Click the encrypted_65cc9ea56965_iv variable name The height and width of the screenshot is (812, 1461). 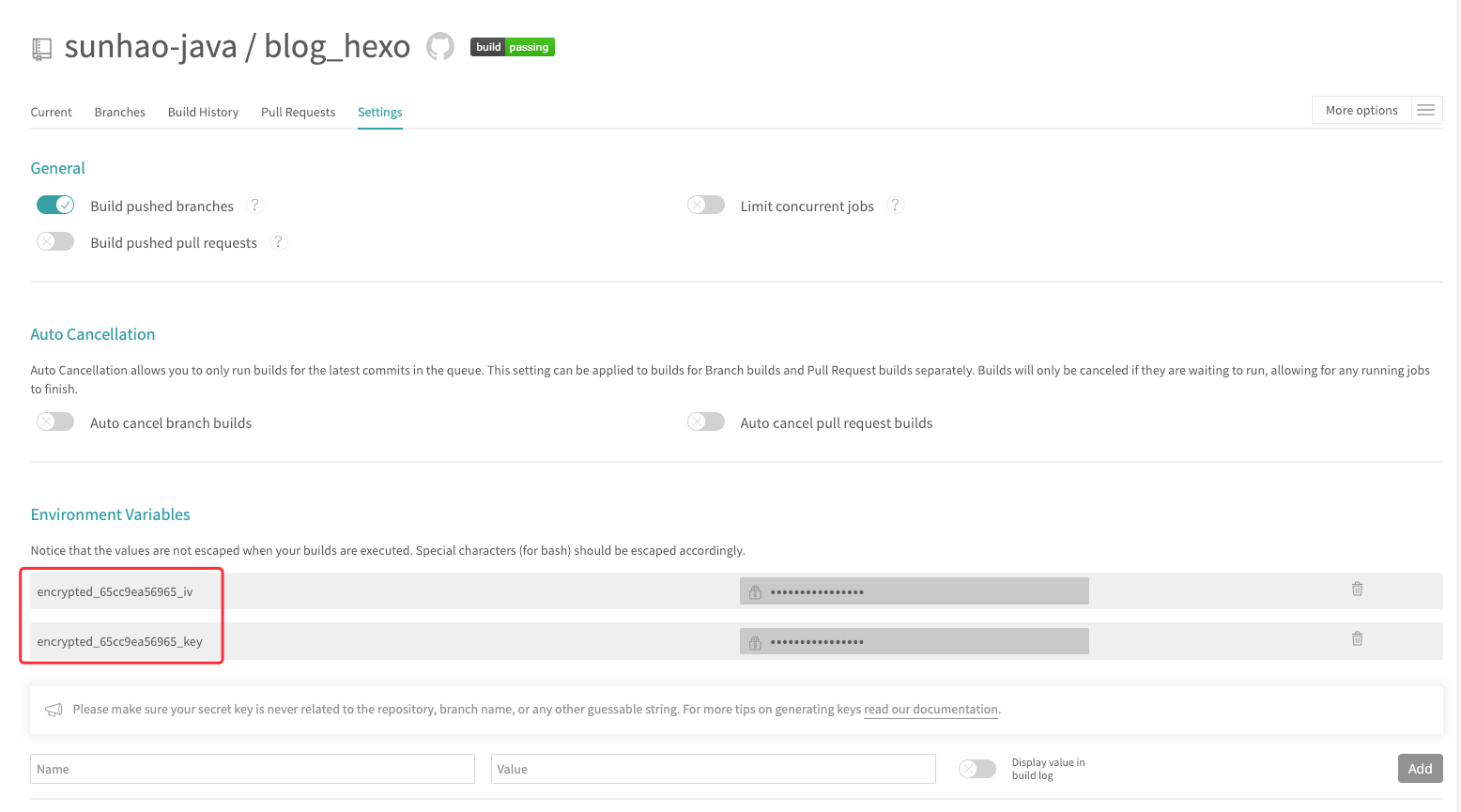point(115,592)
